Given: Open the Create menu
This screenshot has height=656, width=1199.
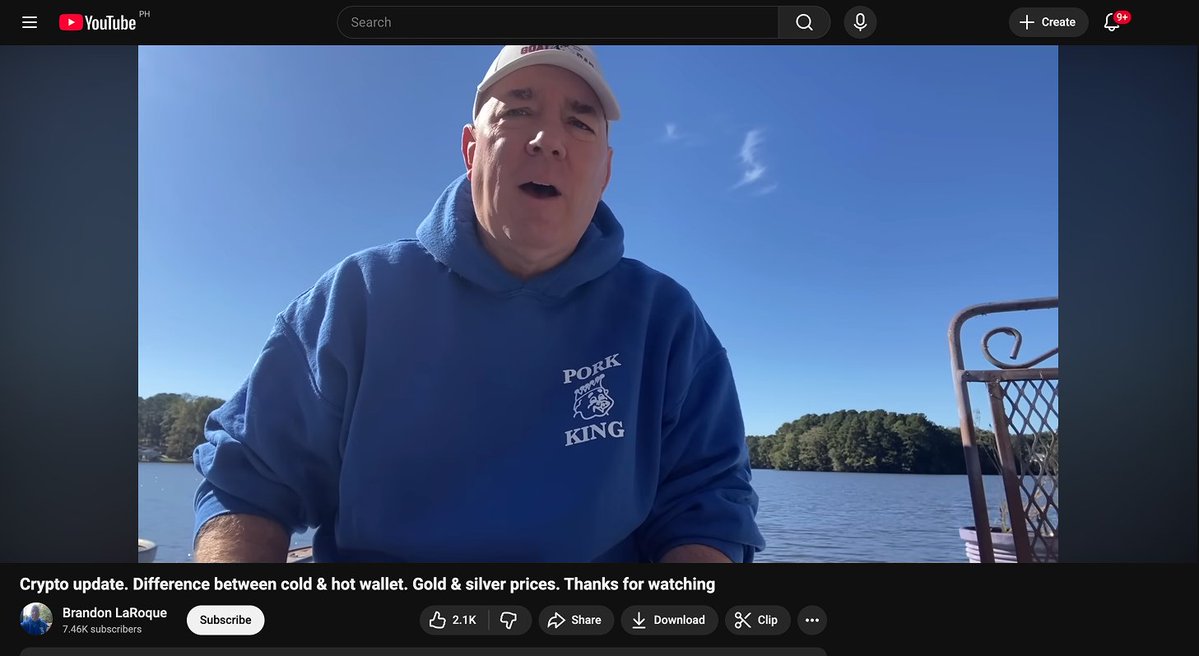Looking at the screenshot, I should tap(1048, 22).
